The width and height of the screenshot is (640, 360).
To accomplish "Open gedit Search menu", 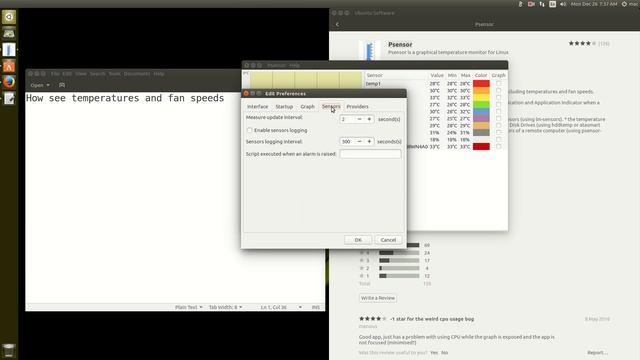I will click(x=97, y=74).
